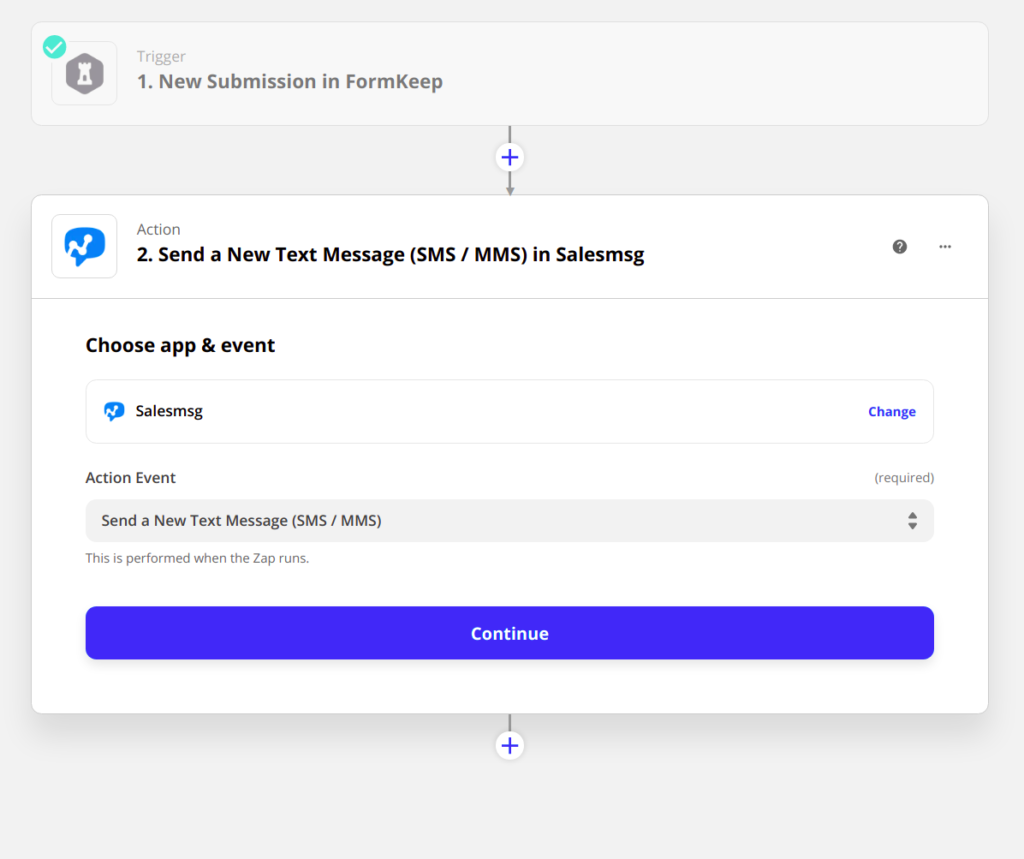Open the Action Event dropdown
1024x859 pixels.
(x=509, y=521)
